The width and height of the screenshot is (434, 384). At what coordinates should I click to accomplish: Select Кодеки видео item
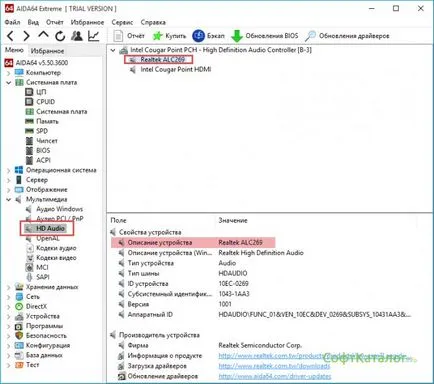coord(52,258)
